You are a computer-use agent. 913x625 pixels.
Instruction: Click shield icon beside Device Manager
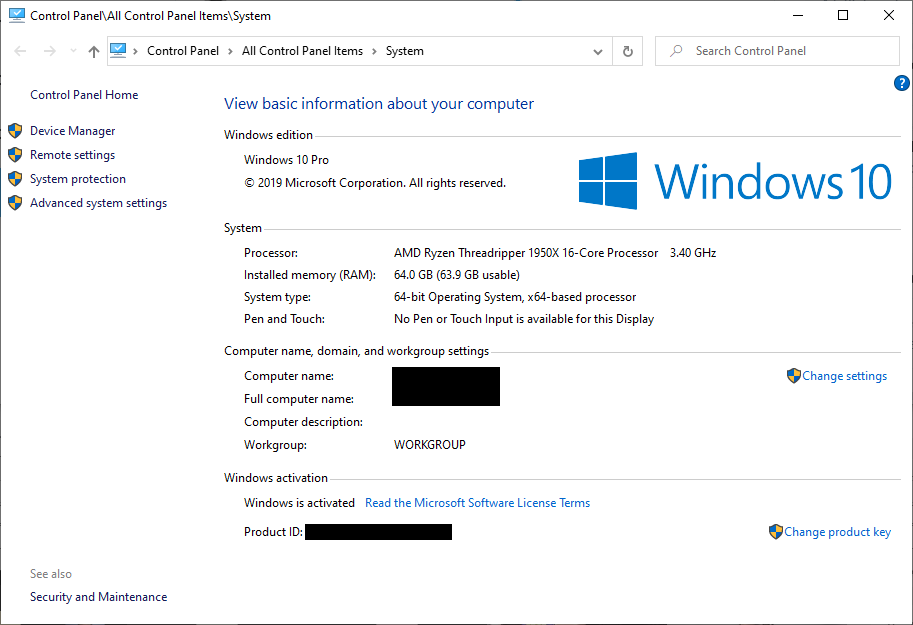(x=15, y=130)
